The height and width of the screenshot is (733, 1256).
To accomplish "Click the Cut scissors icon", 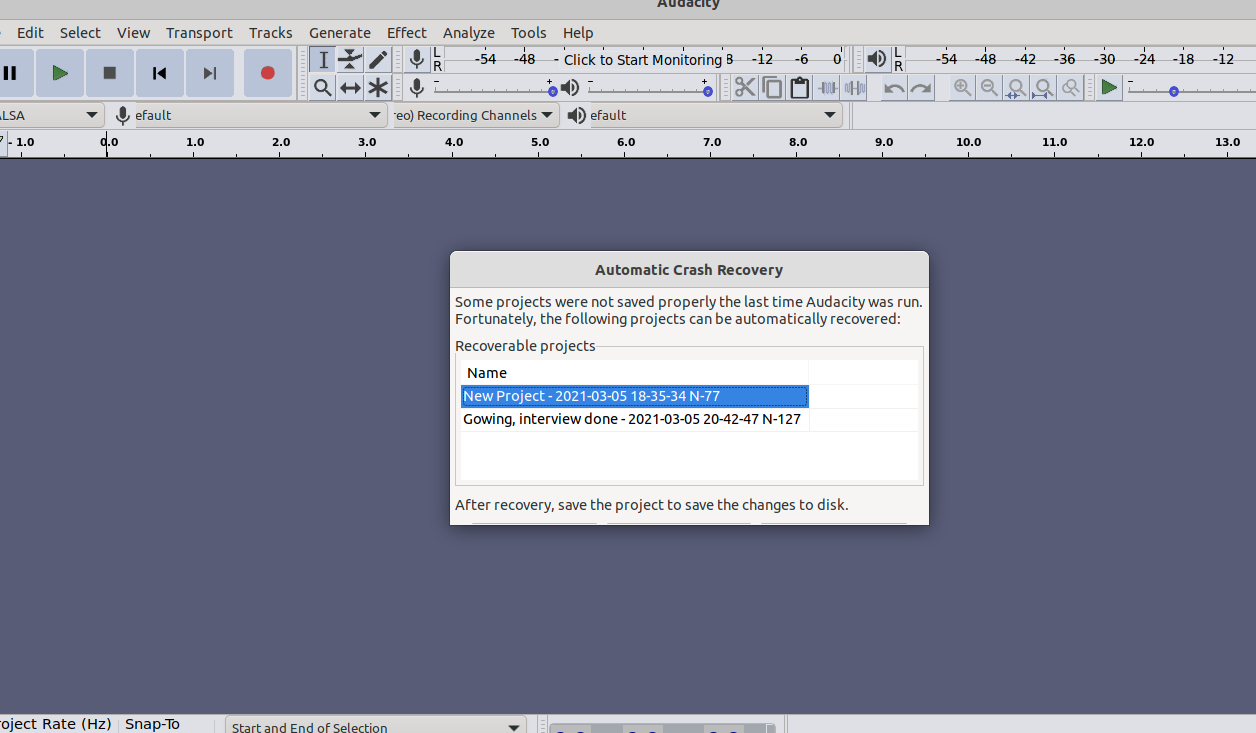I will pos(745,88).
